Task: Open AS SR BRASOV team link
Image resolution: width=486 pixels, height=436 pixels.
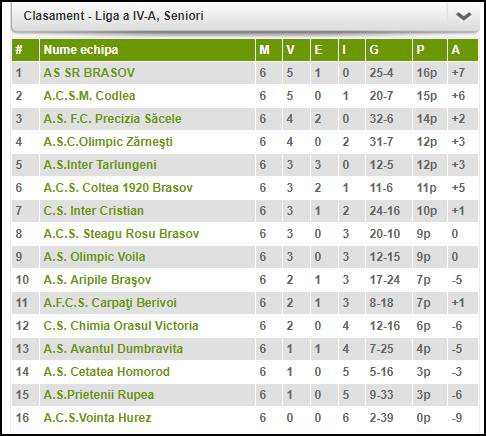Action: point(89,73)
